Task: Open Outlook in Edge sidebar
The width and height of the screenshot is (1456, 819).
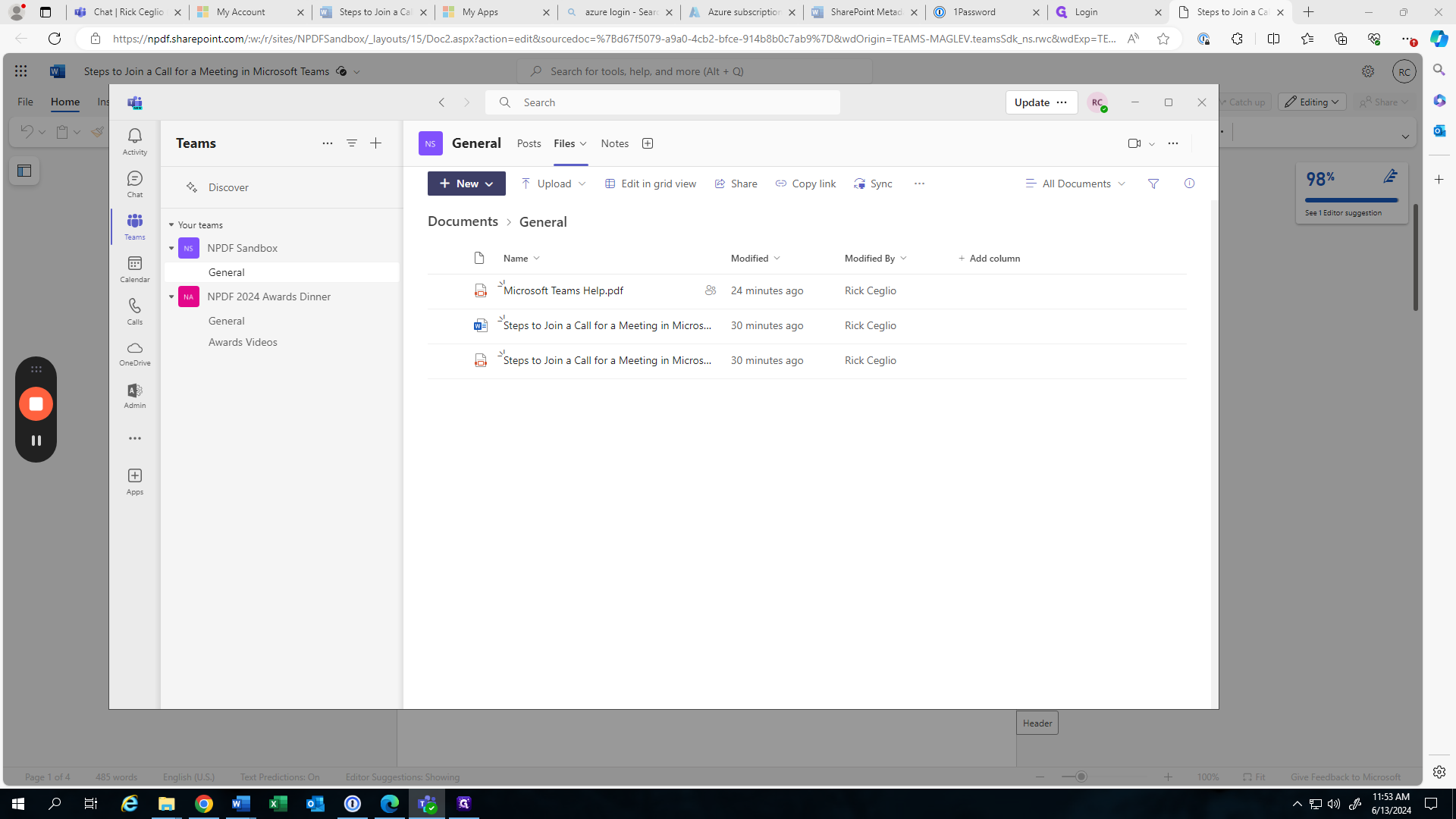Action: pos(1439,131)
